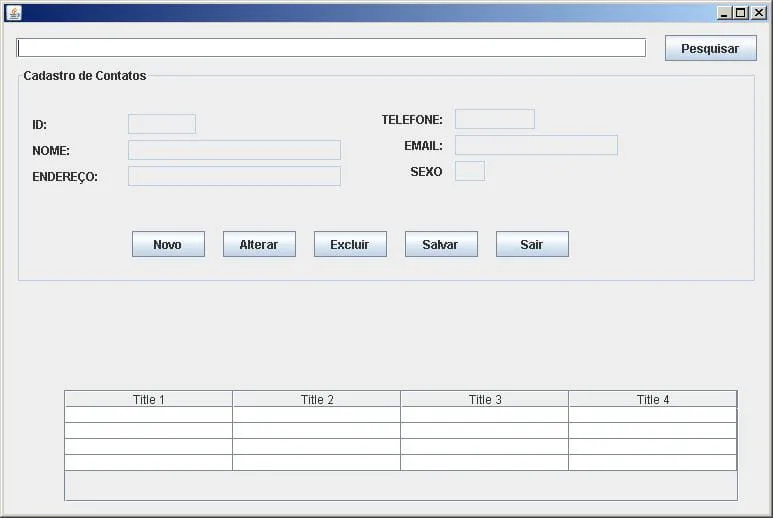773x518 pixels.
Task: Open the Java icon window menu
Action: [13, 13]
